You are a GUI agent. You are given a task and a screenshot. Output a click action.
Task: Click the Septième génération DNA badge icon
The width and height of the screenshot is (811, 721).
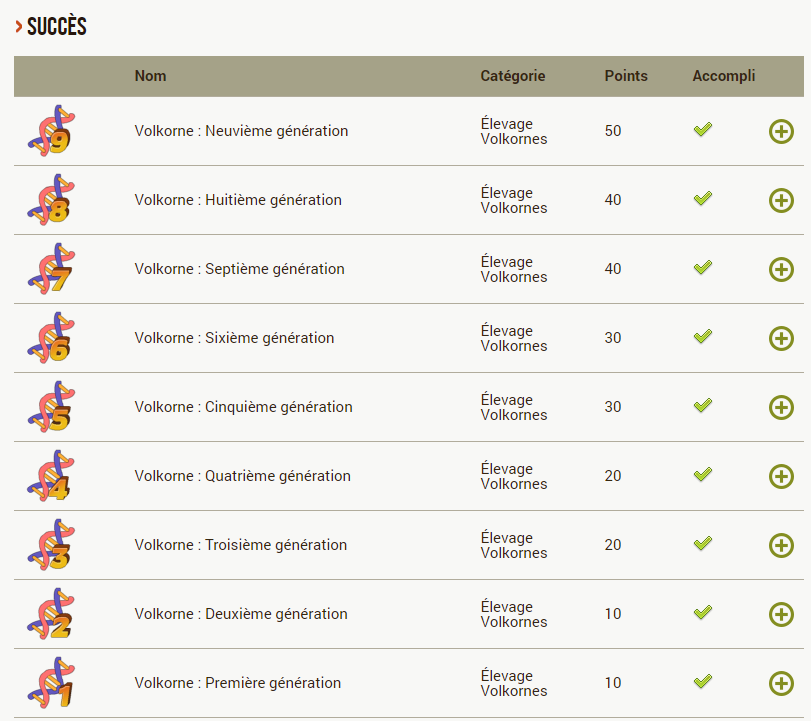click(52, 269)
